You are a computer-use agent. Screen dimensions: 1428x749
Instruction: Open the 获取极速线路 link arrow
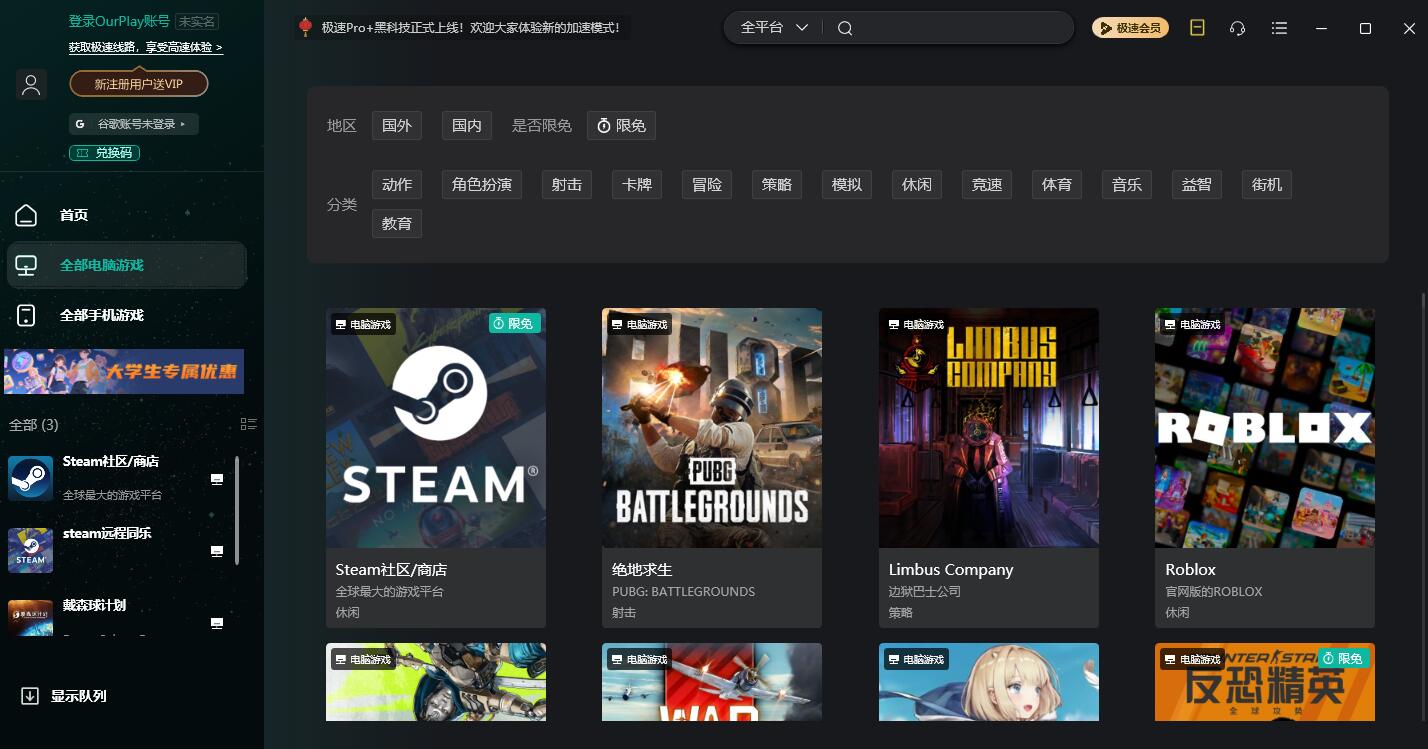(x=219, y=47)
